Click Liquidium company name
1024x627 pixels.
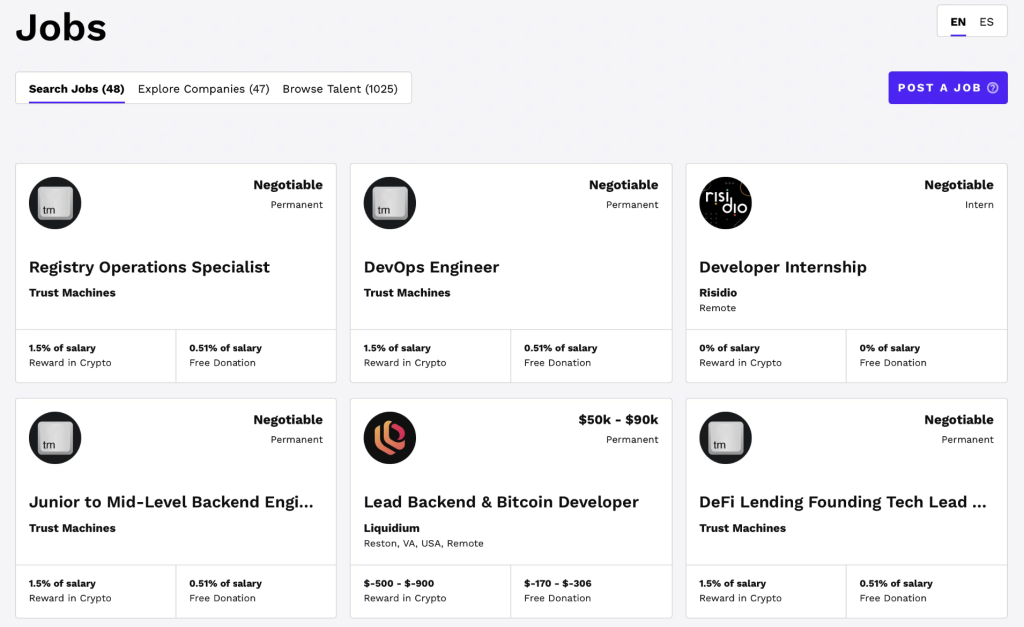click(392, 528)
